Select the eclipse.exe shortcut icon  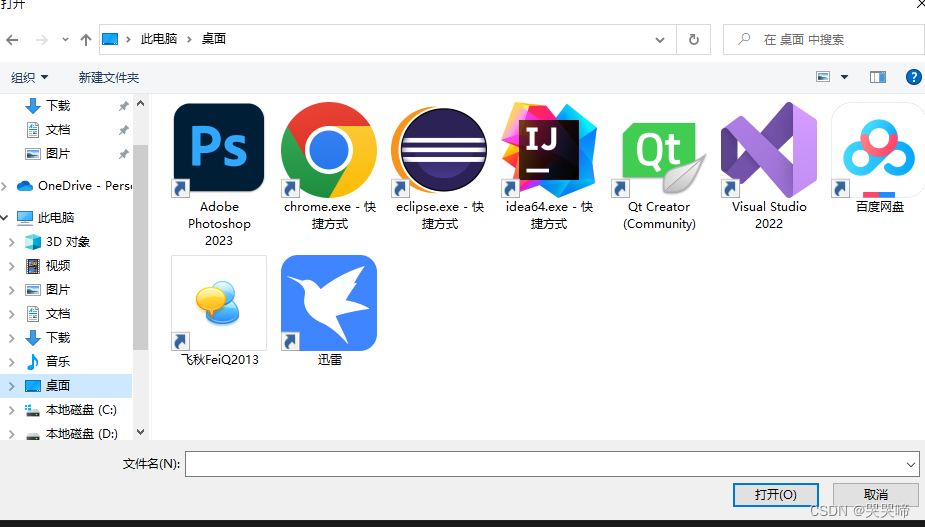(439, 150)
